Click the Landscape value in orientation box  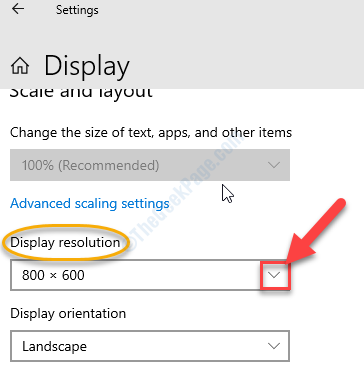(54, 346)
